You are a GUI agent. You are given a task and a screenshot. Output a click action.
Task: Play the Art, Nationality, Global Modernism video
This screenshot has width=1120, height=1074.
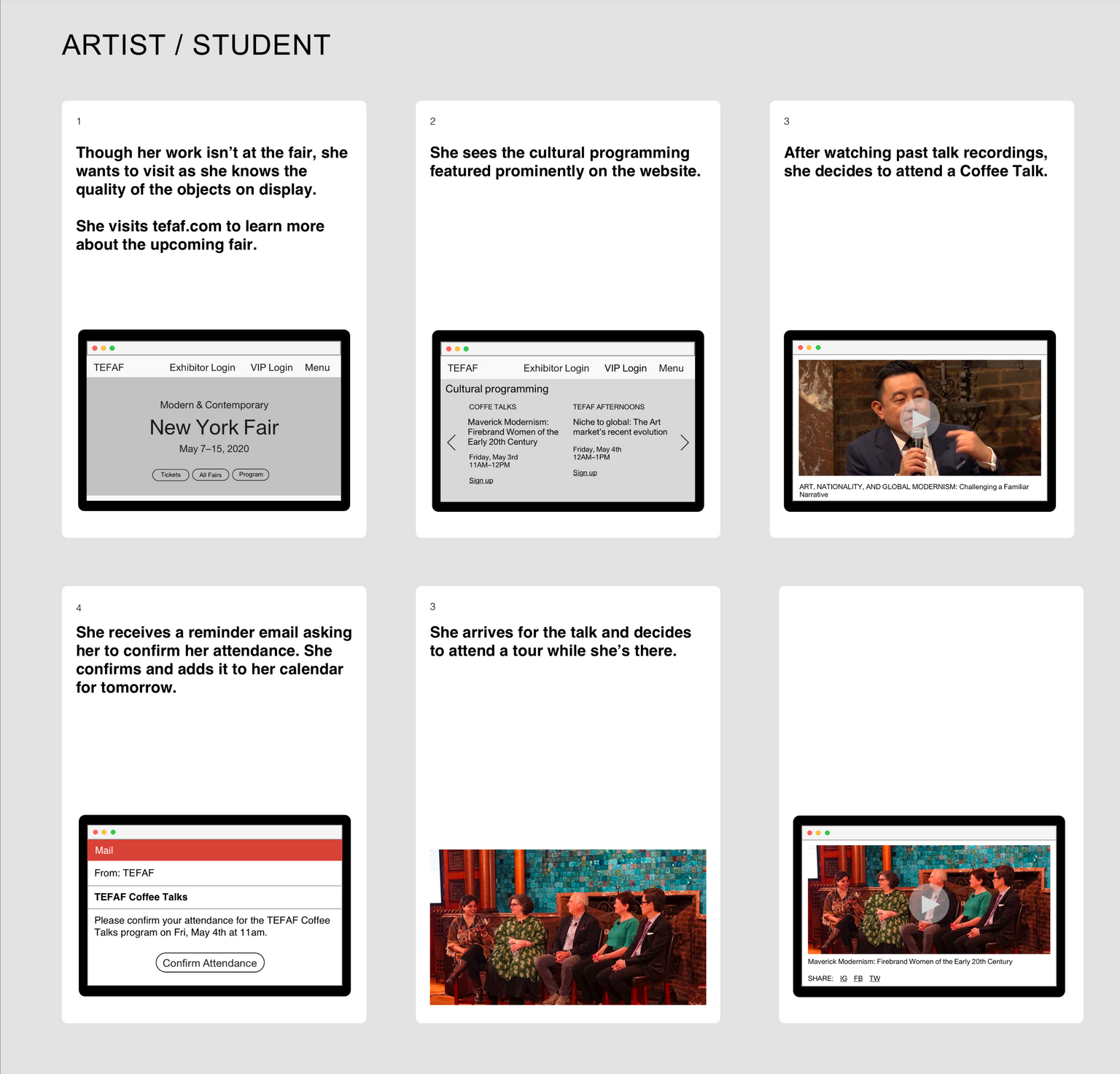(919, 418)
